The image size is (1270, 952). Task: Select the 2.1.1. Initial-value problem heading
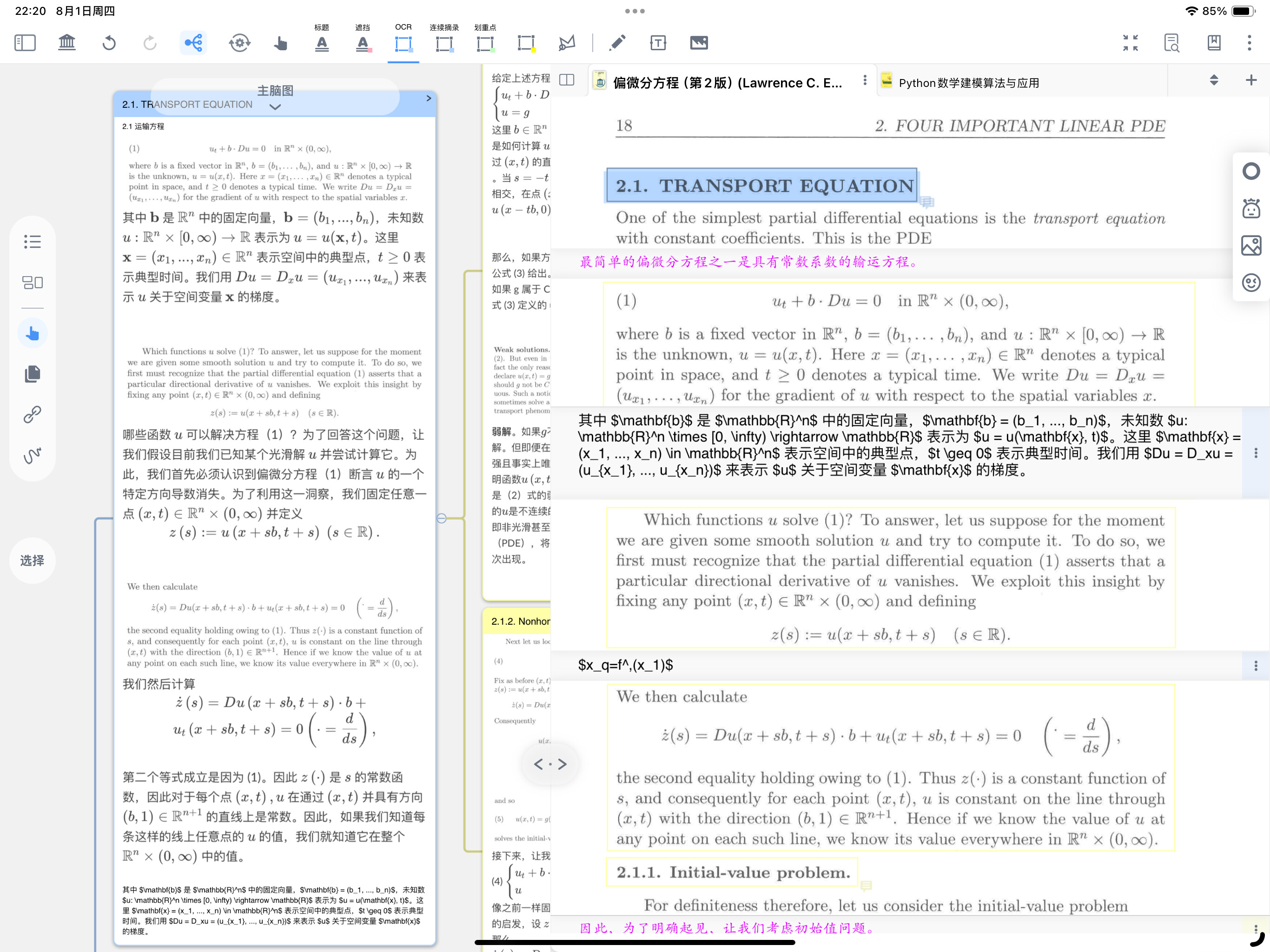[x=733, y=872]
